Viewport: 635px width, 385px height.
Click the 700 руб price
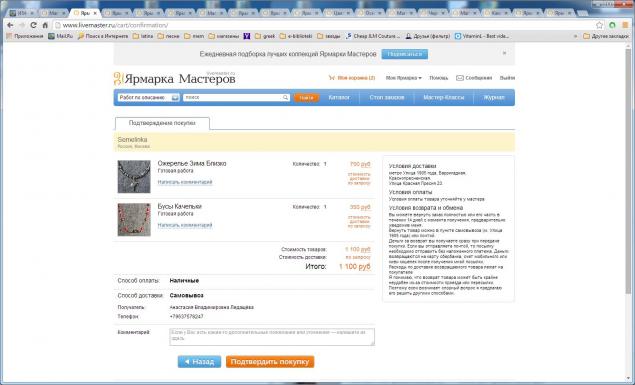click(360, 164)
